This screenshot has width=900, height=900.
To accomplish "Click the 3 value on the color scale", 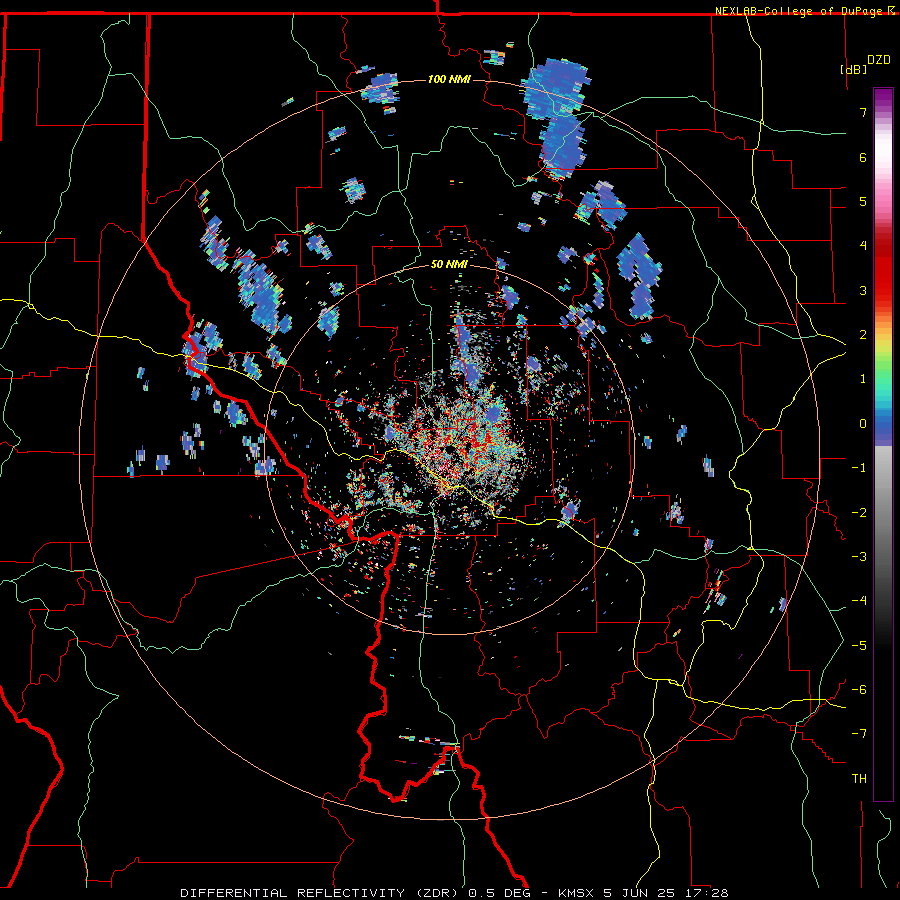I will (863, 290).
